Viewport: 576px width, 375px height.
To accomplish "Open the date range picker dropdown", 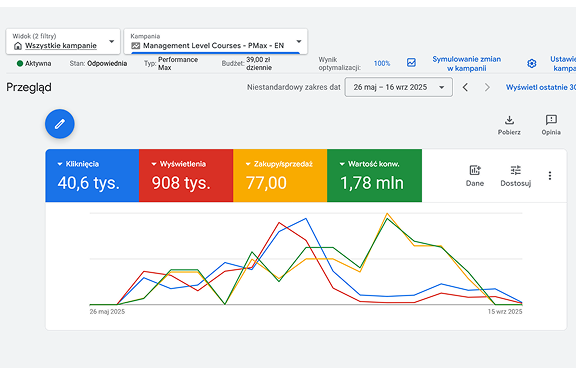I will tap(399, 87).
